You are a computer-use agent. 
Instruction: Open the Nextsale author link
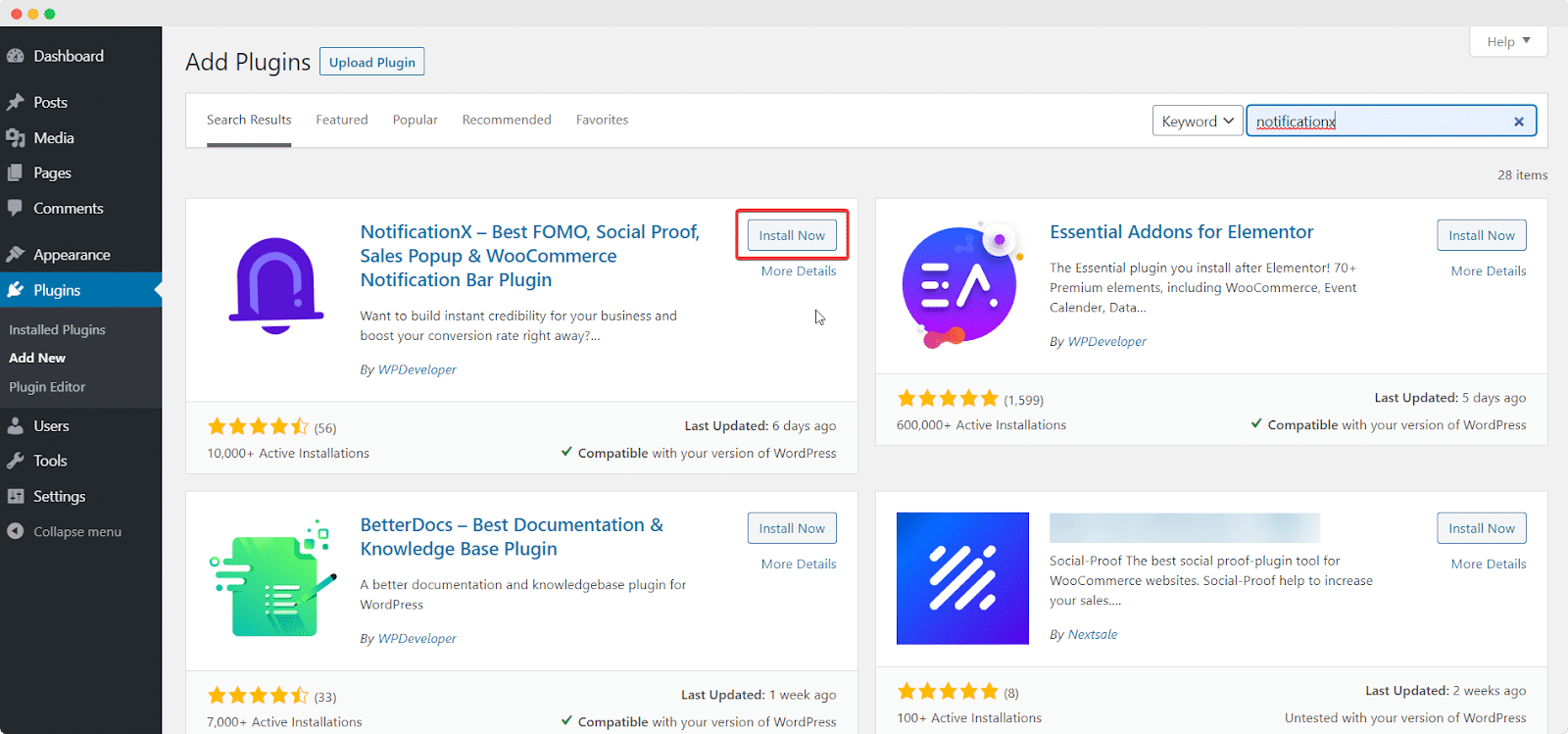[x=1093, y=634]
